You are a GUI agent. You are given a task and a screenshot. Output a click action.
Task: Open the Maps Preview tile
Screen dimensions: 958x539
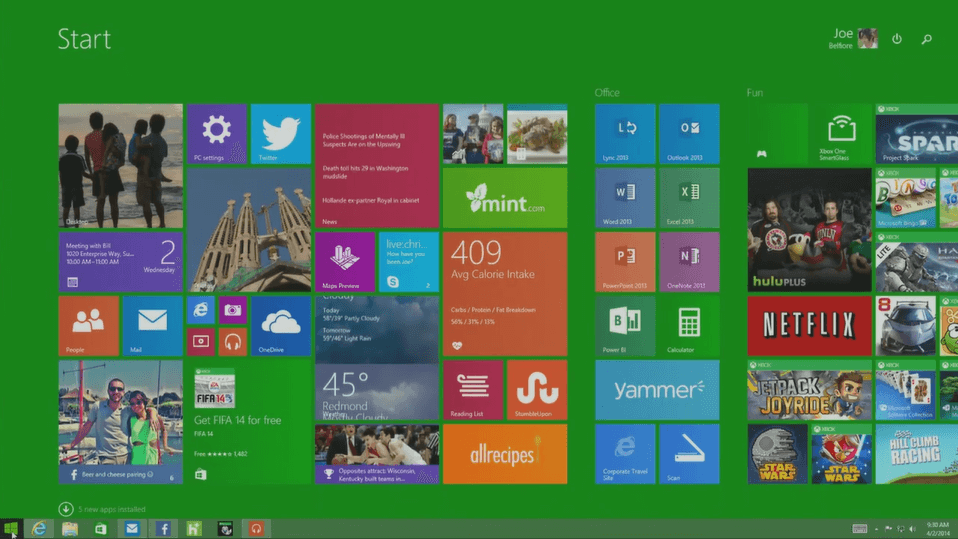(x=345, y=262)
